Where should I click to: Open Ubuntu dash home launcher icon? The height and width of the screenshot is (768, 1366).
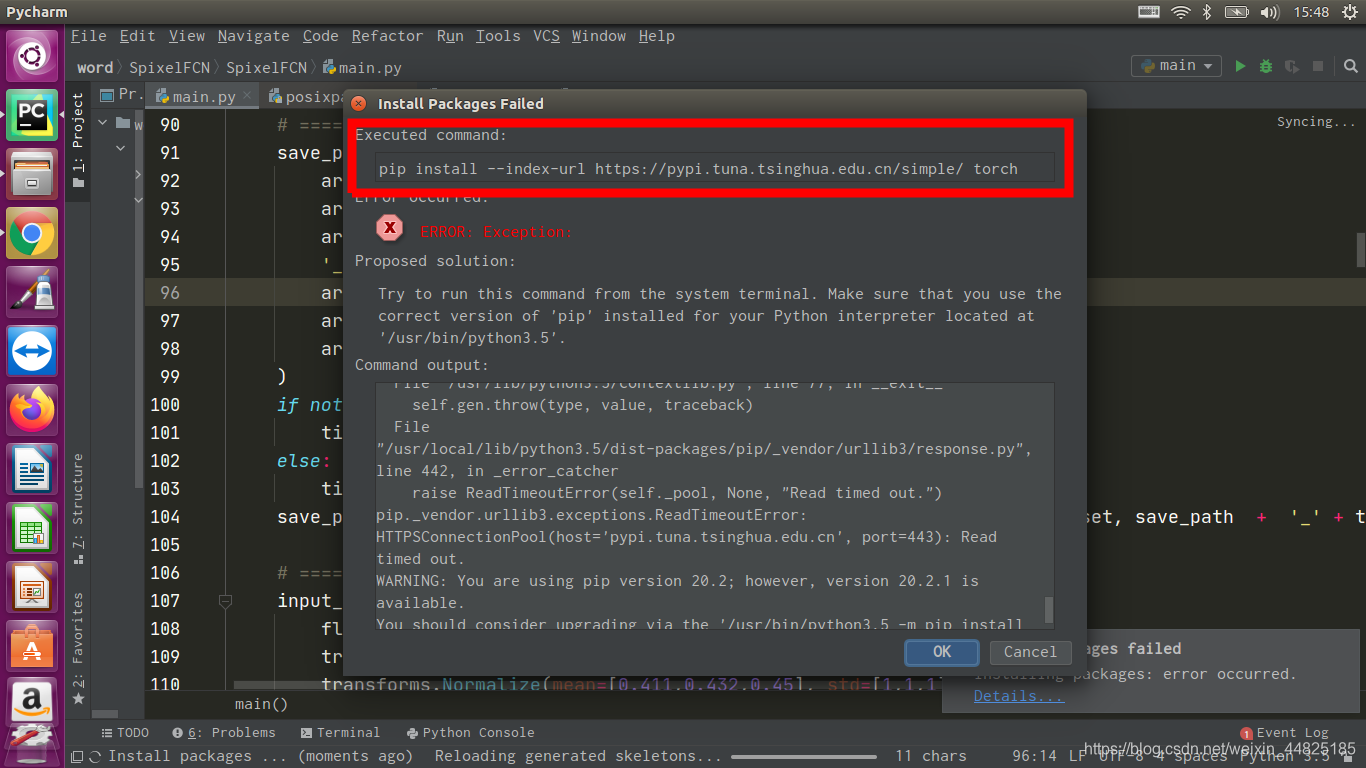(x=32, y=56)
